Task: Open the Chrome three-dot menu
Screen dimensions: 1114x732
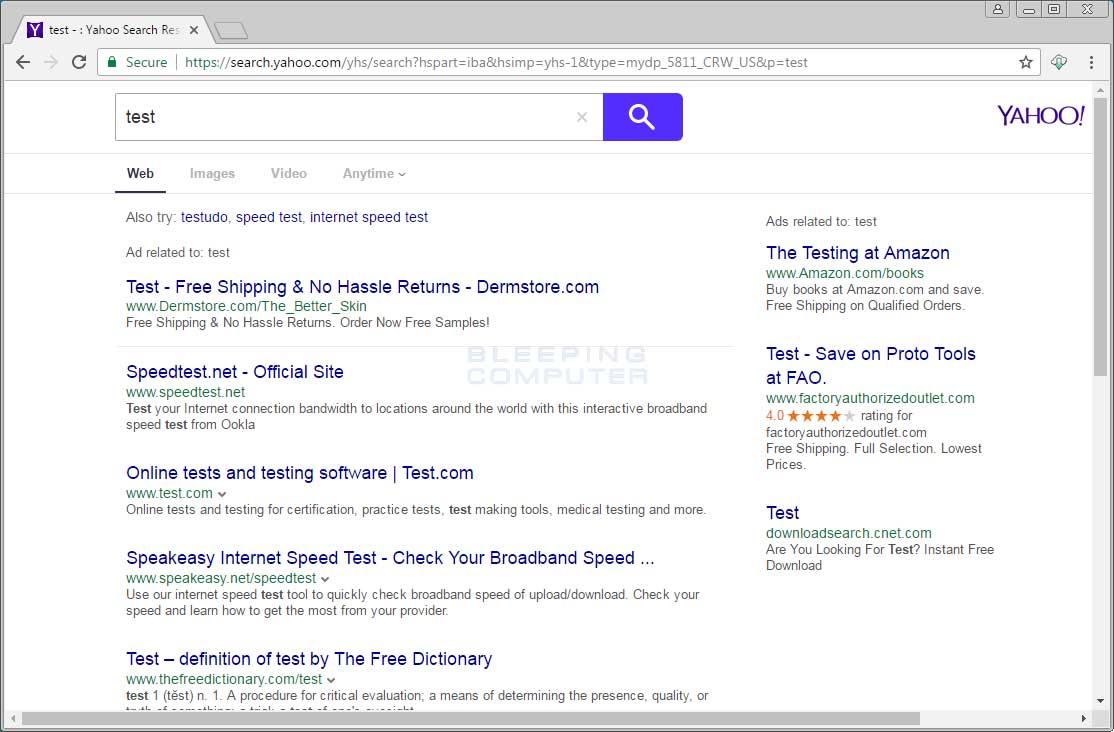Action: pos(1091,63)
